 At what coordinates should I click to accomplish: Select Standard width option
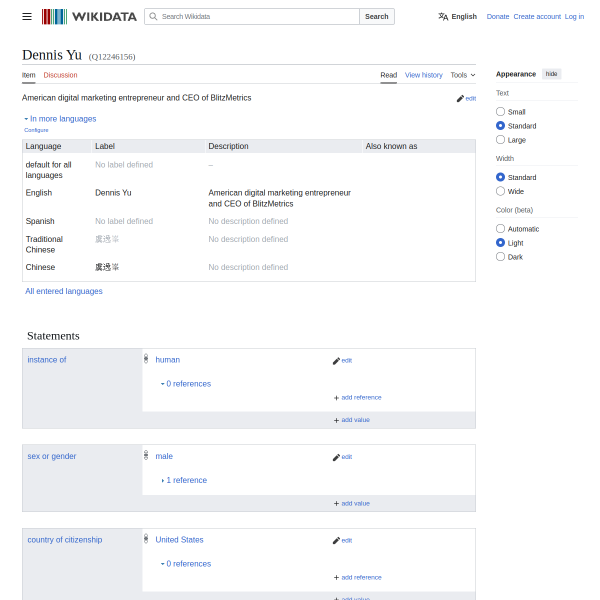coord(500,177)
